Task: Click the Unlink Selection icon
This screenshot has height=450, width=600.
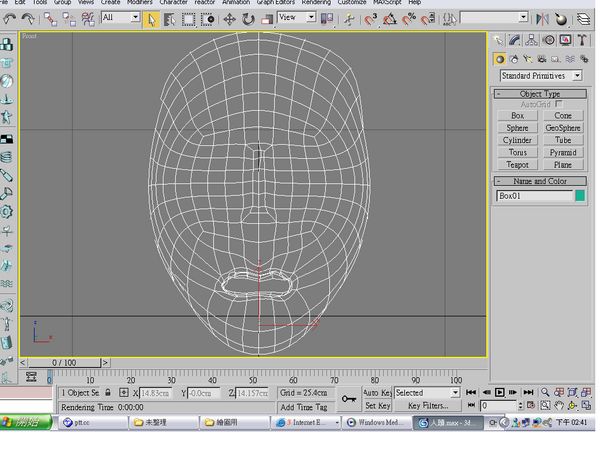Action: tap(69, 19)
